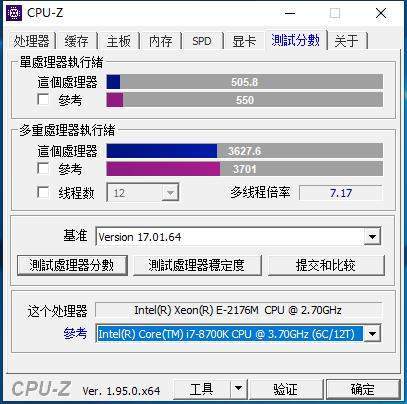Toggle the 线程数 checkbox
The height and width of the screenshot is (404, 407).
coord(43,192)
